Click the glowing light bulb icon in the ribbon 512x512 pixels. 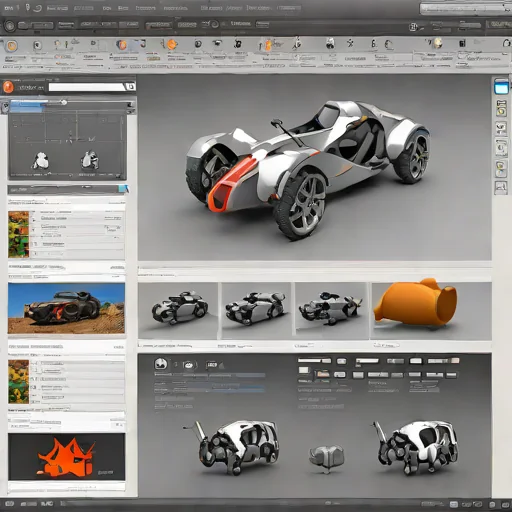[438, 43]
